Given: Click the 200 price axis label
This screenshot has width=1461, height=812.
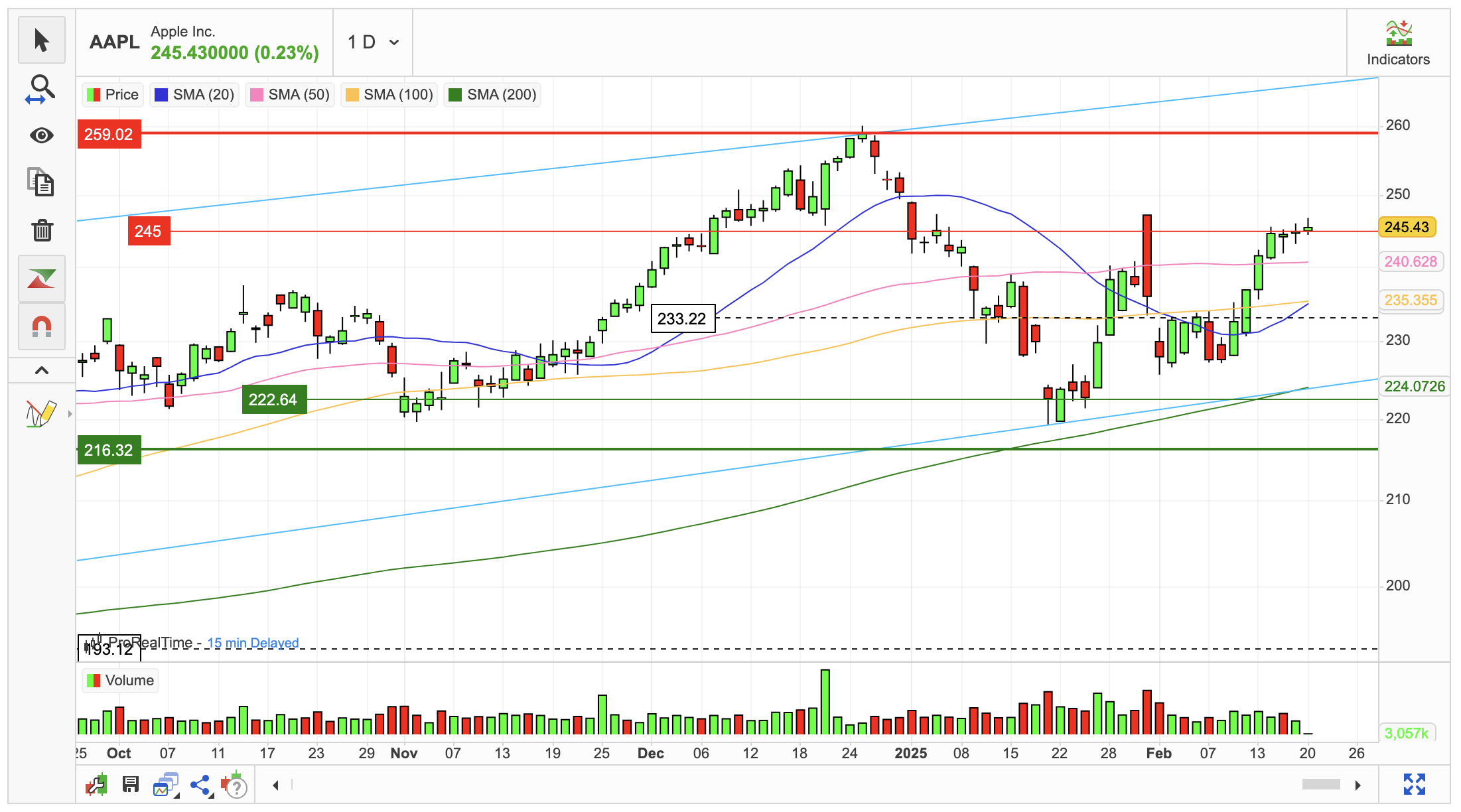Looking at the screenshot, I should point(1398,586).
